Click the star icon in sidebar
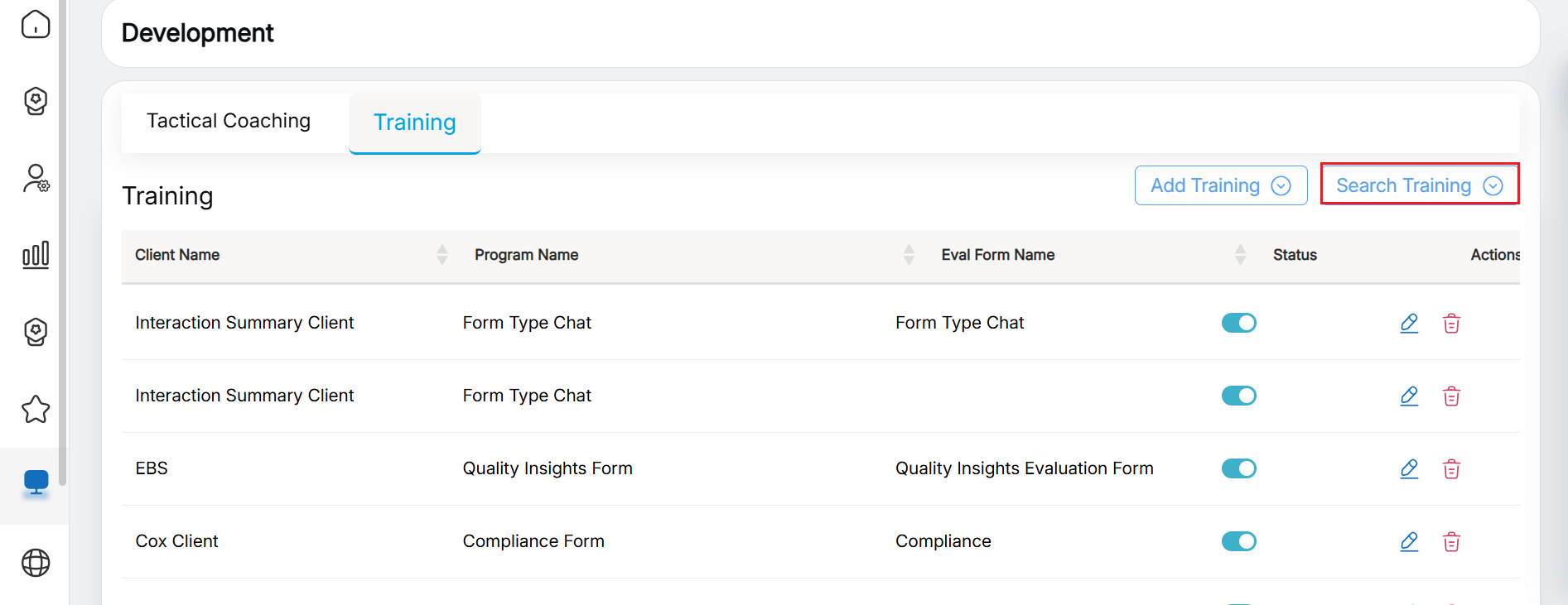The image size is (1568, 605). click(x=36, y=409)
